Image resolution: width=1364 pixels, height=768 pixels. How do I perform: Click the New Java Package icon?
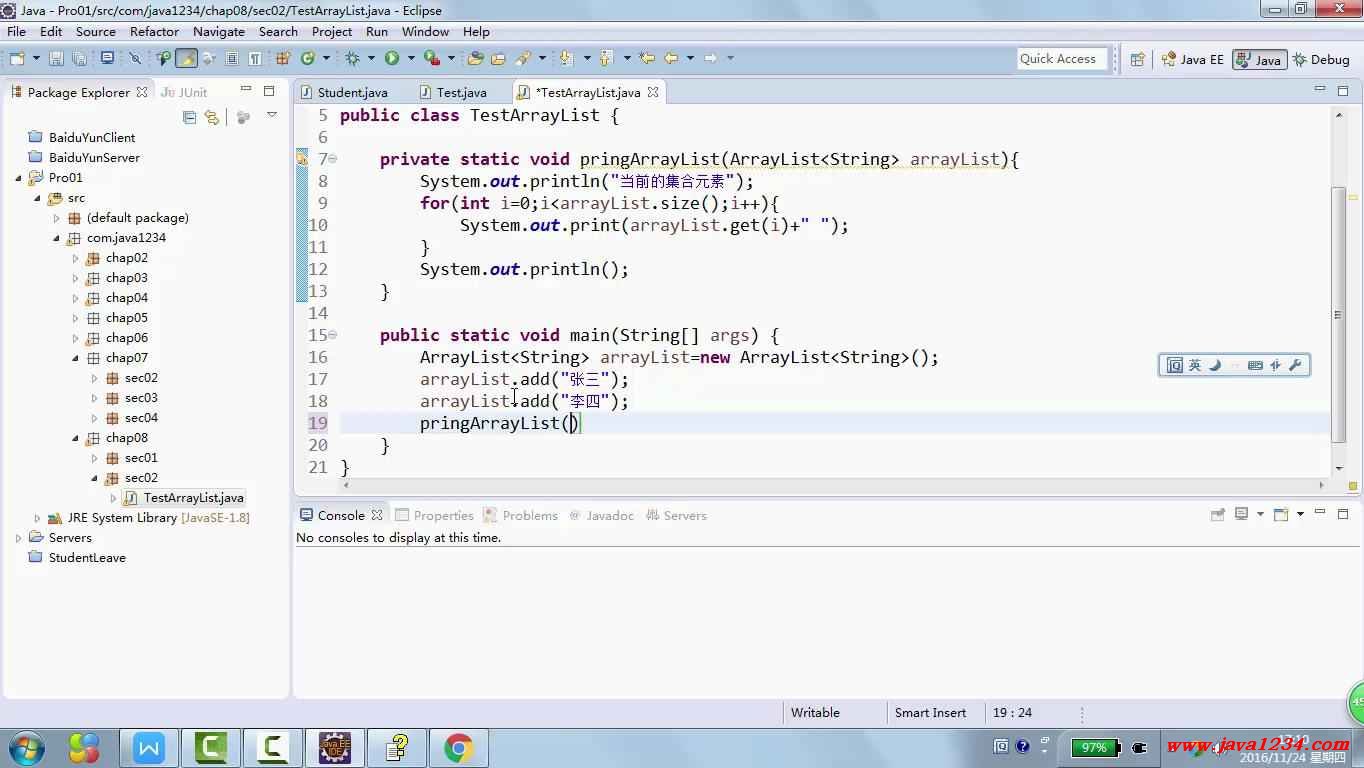pyautogui.click(x=282, y=58)
